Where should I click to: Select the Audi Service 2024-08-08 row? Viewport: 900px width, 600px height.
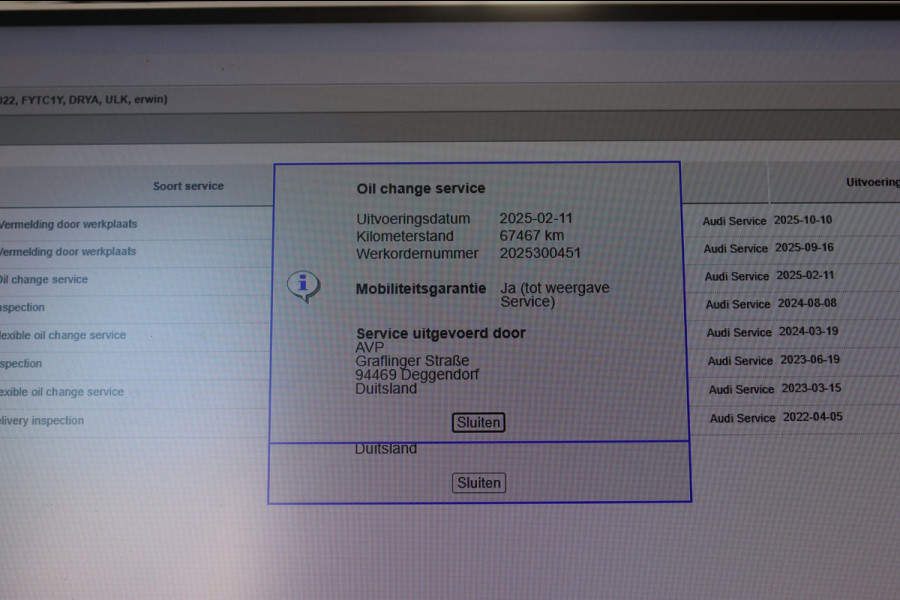771,303
